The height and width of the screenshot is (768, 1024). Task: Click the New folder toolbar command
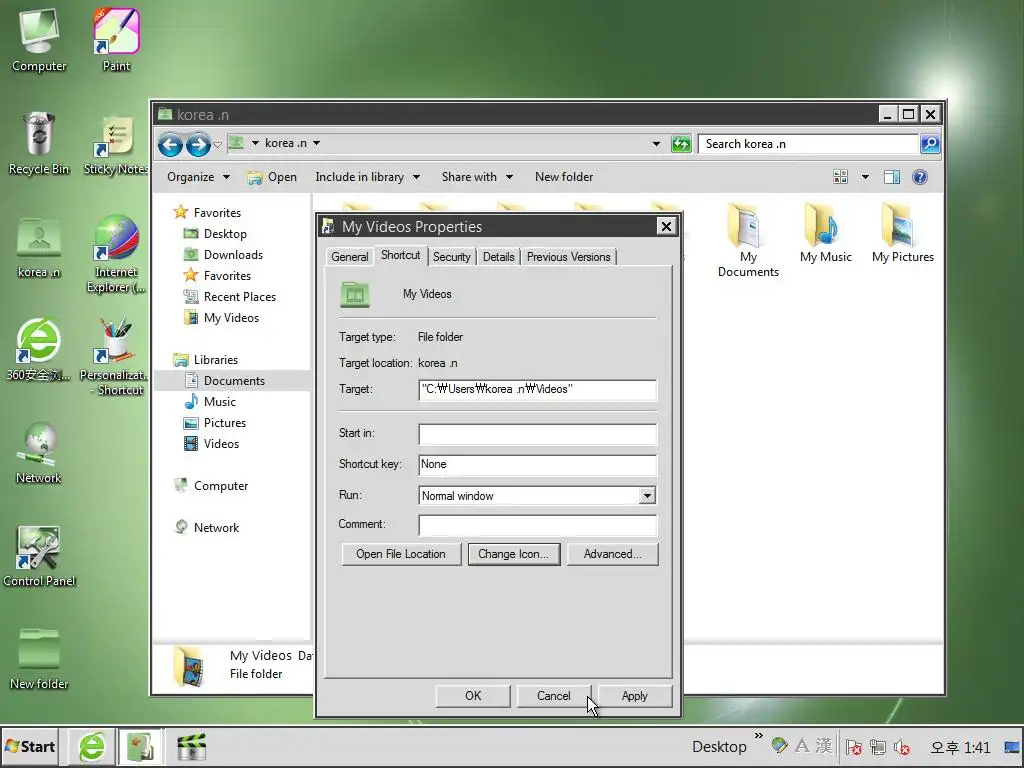(564, 177)
